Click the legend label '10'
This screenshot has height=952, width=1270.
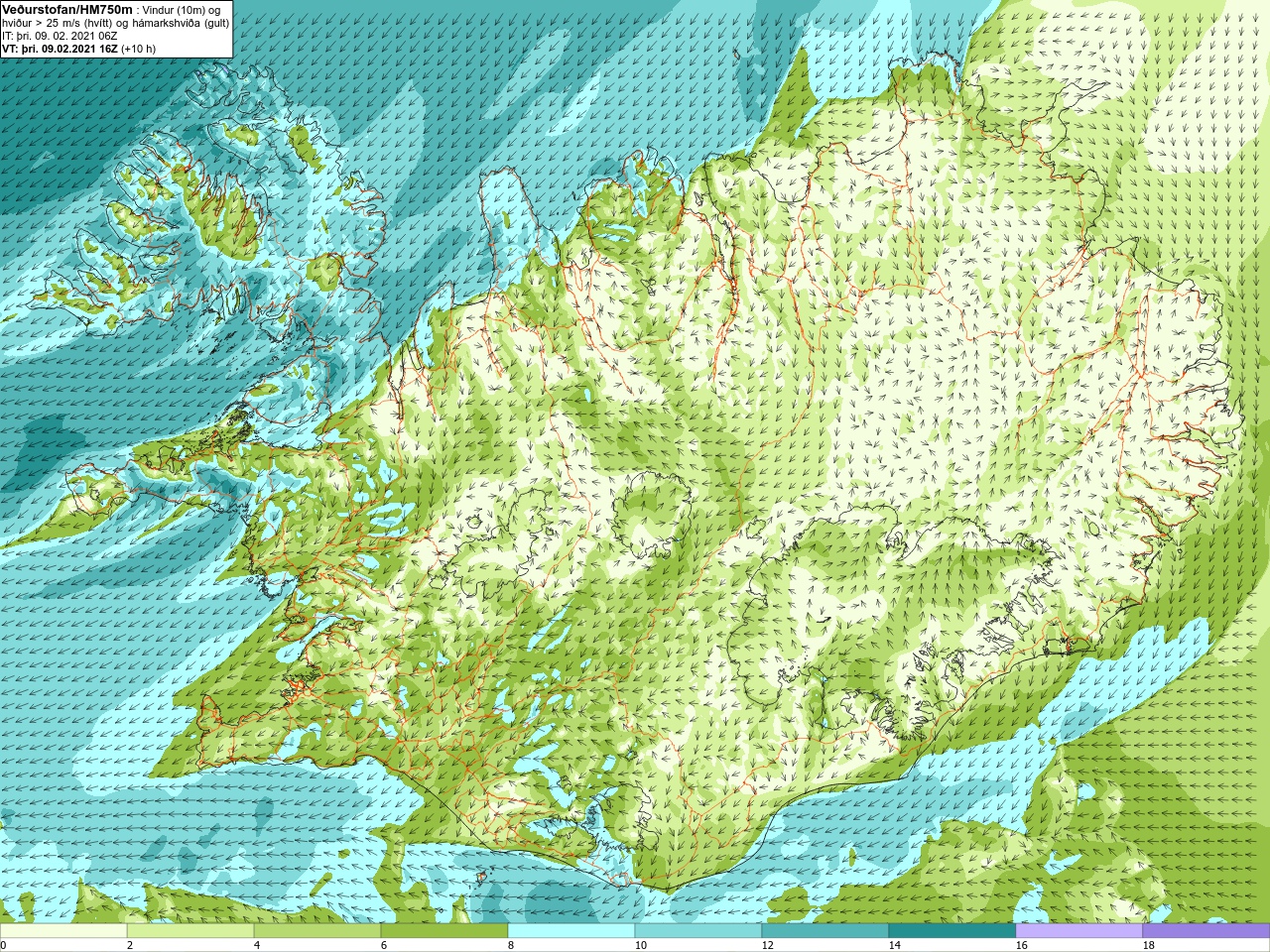(x=640, y=945)
